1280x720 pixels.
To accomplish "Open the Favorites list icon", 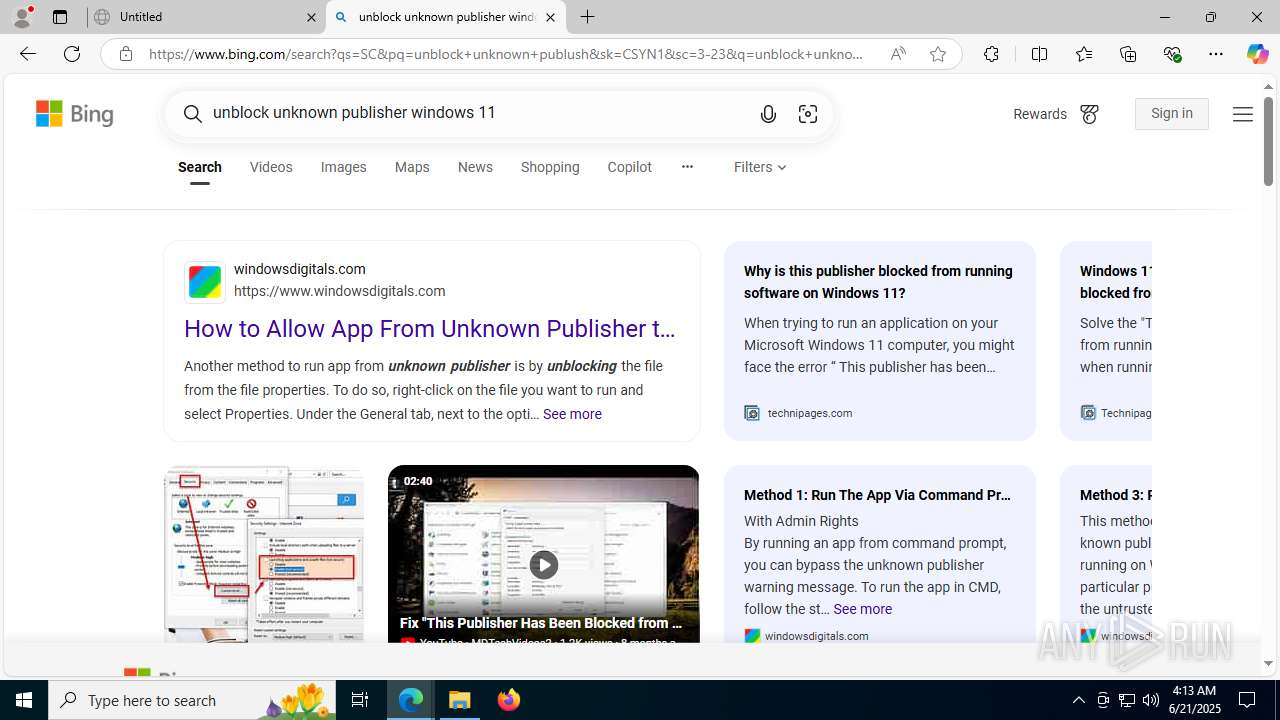I will [x=1084, y=54].
